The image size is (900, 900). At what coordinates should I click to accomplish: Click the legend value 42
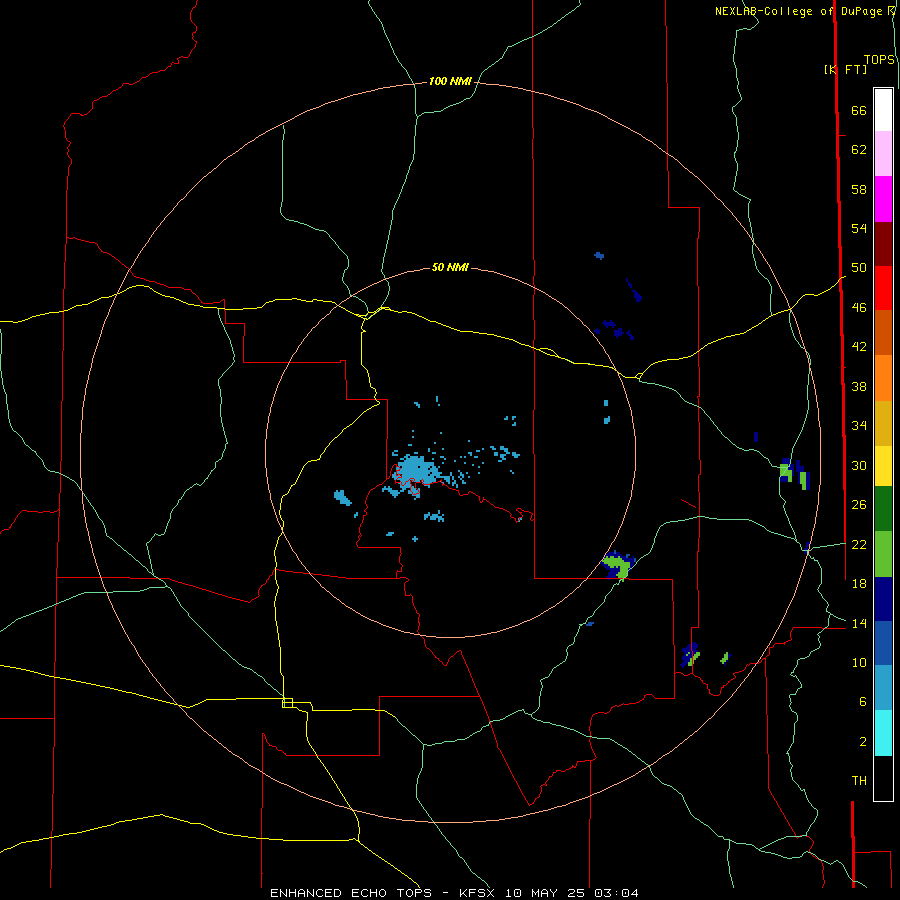pos(859,346)
